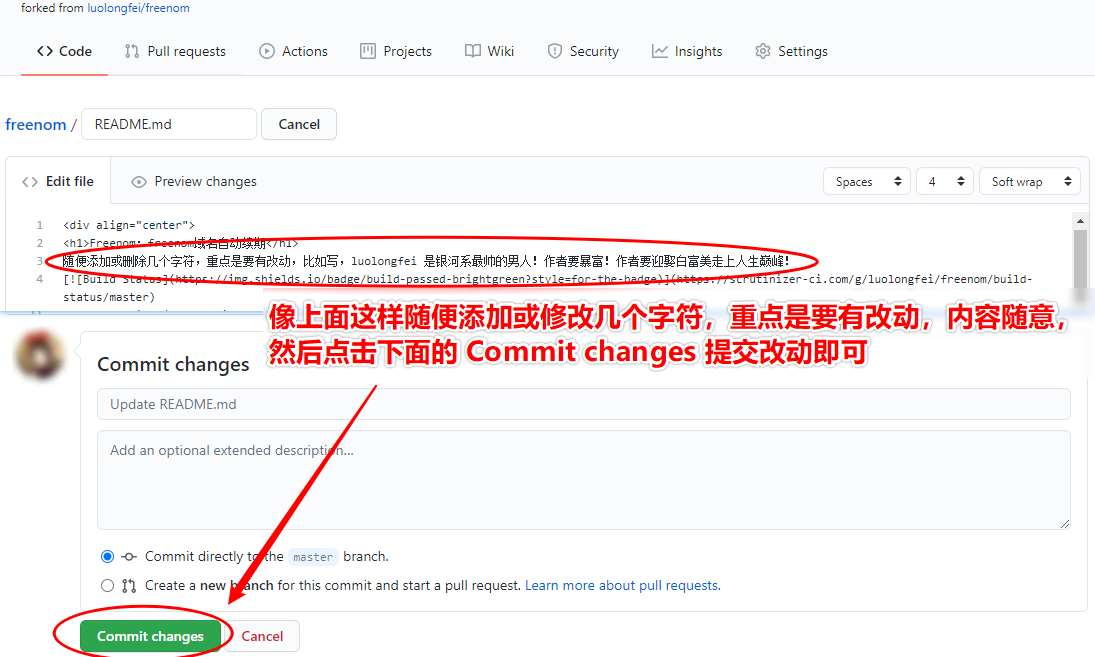This screenshot has height=657, width=1095.
Task: Click the README.md filename input field
Action: (168, 124)
